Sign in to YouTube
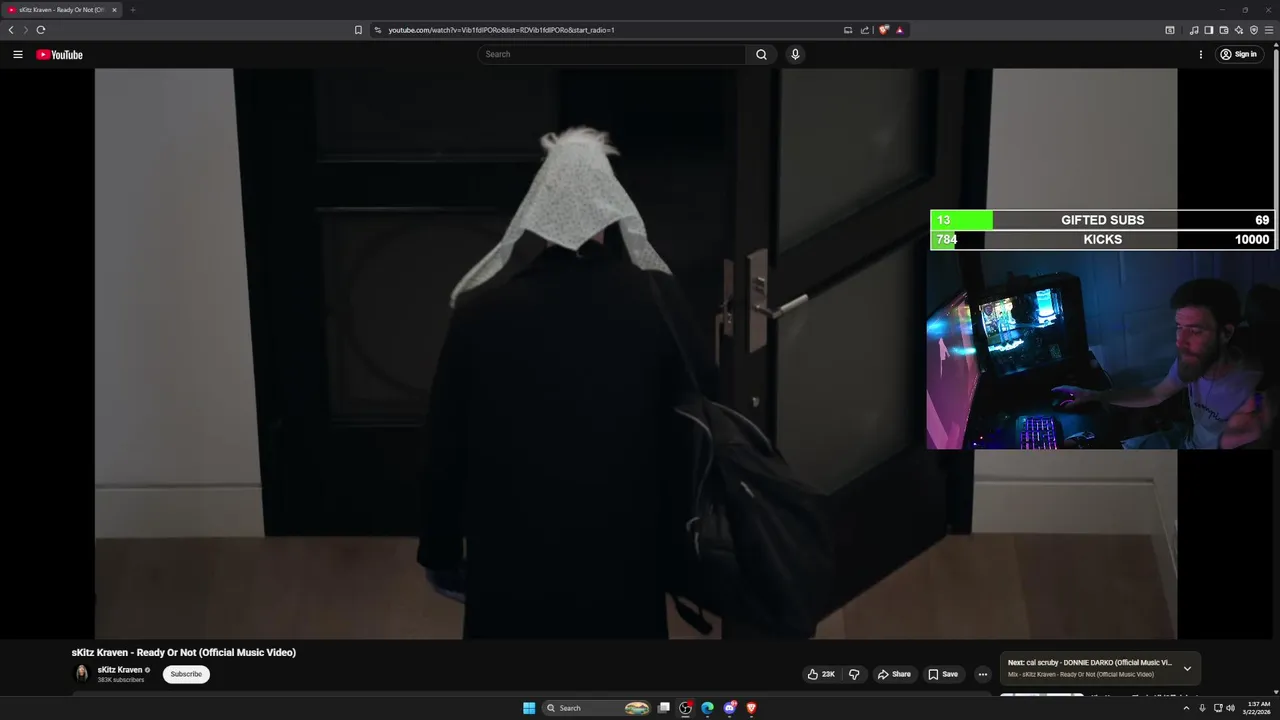The height and width of the screenshot is (720, 1280). coord(1238,54)
